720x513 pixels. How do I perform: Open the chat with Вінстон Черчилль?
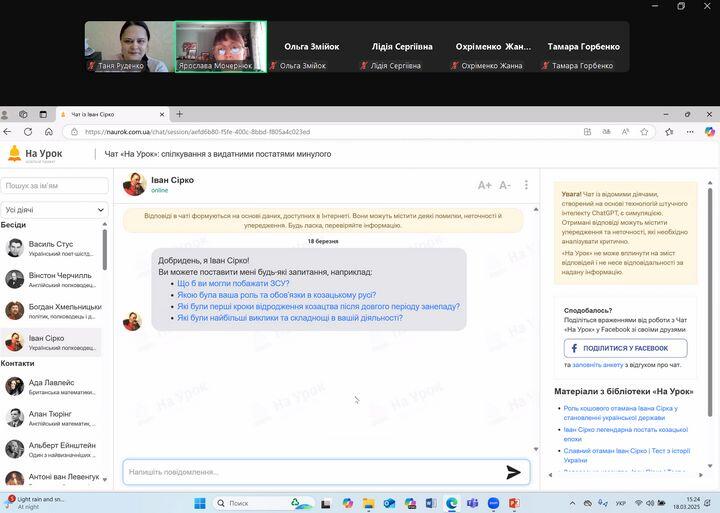pos(51,279)
